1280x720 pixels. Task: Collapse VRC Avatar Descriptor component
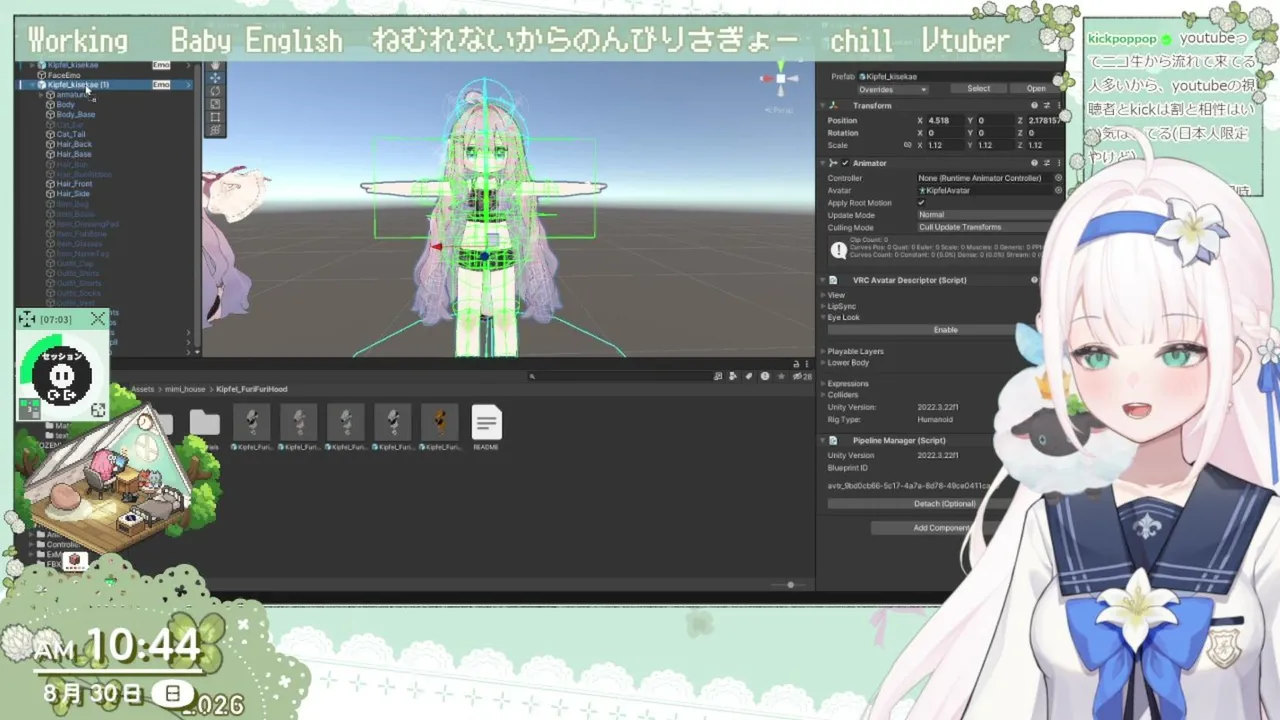(822, 280)
